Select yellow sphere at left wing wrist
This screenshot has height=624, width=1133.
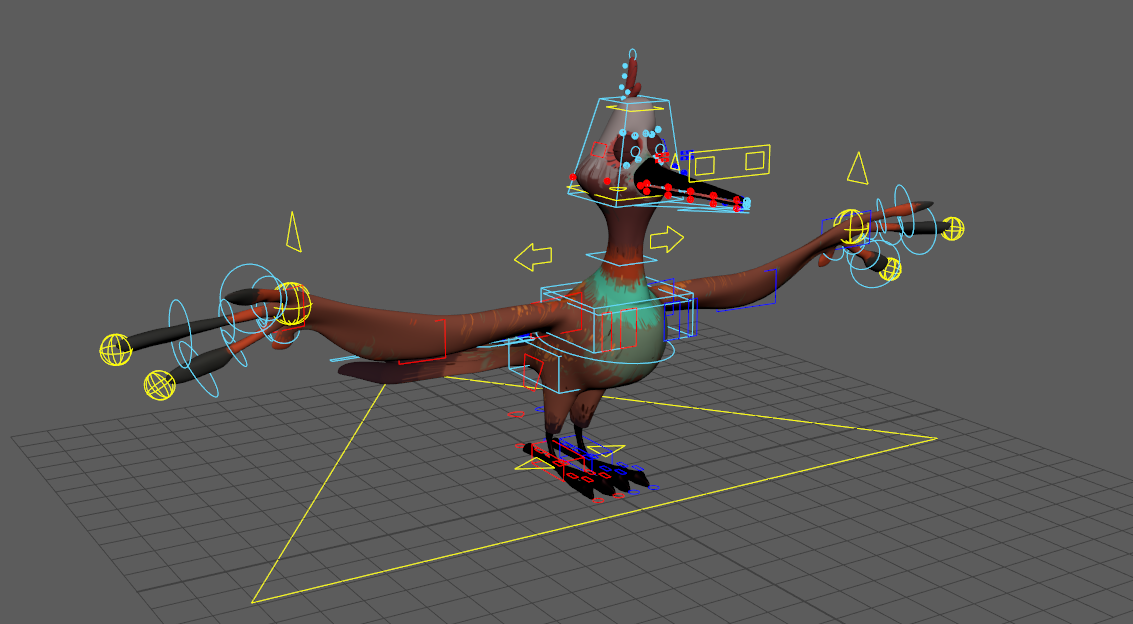[x=293, y=303]
